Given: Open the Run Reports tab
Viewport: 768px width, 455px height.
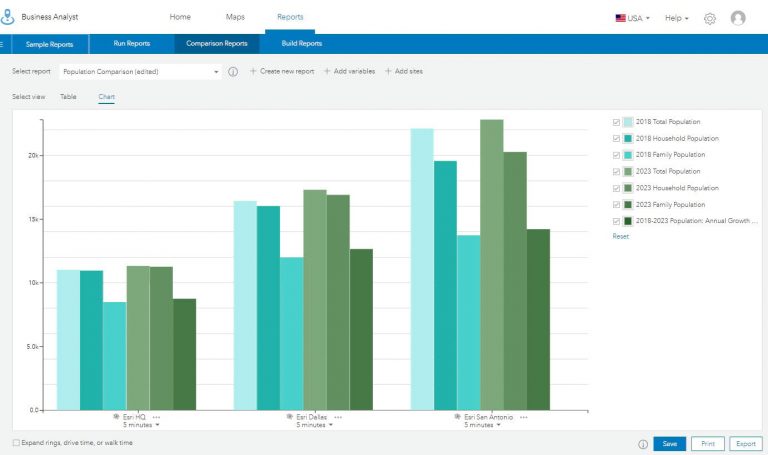Looking at the screenshot, I should click(132, 44).
